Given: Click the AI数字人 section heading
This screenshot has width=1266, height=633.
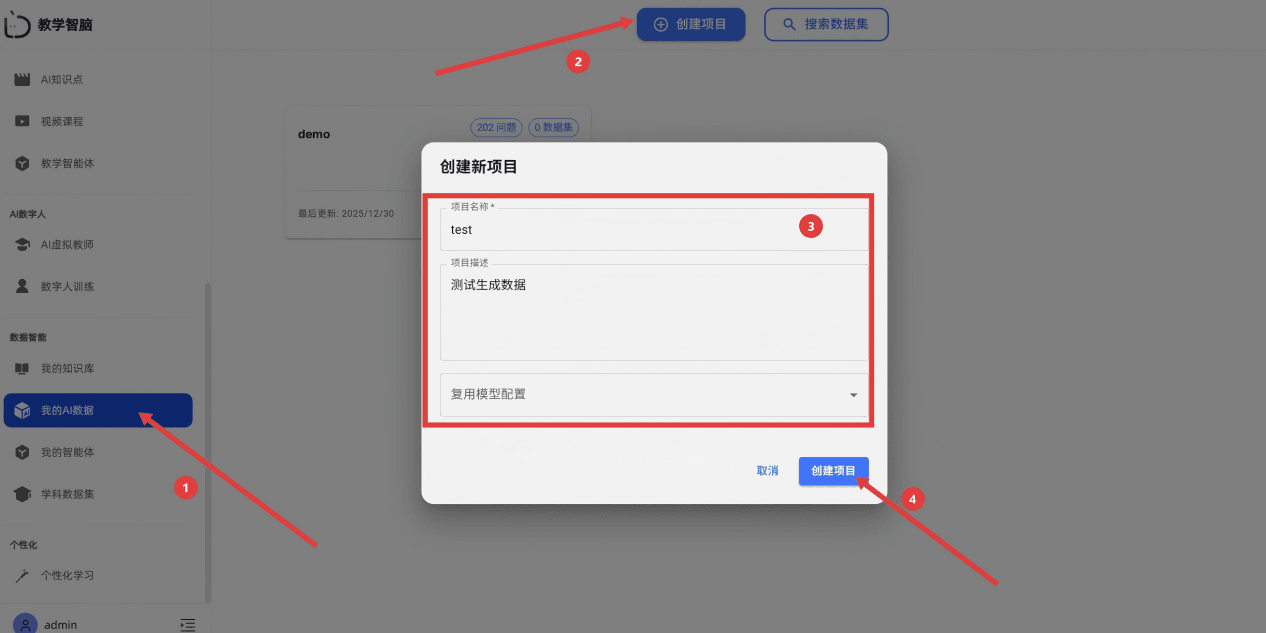Looking at the screenshot, I should click(28, 214).
